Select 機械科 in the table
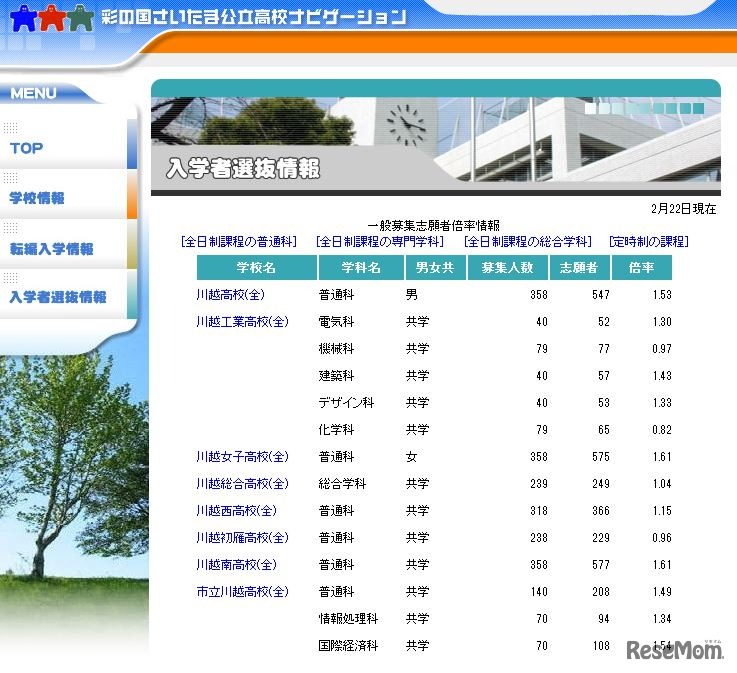The image size is (737, 673). [336, 349]
